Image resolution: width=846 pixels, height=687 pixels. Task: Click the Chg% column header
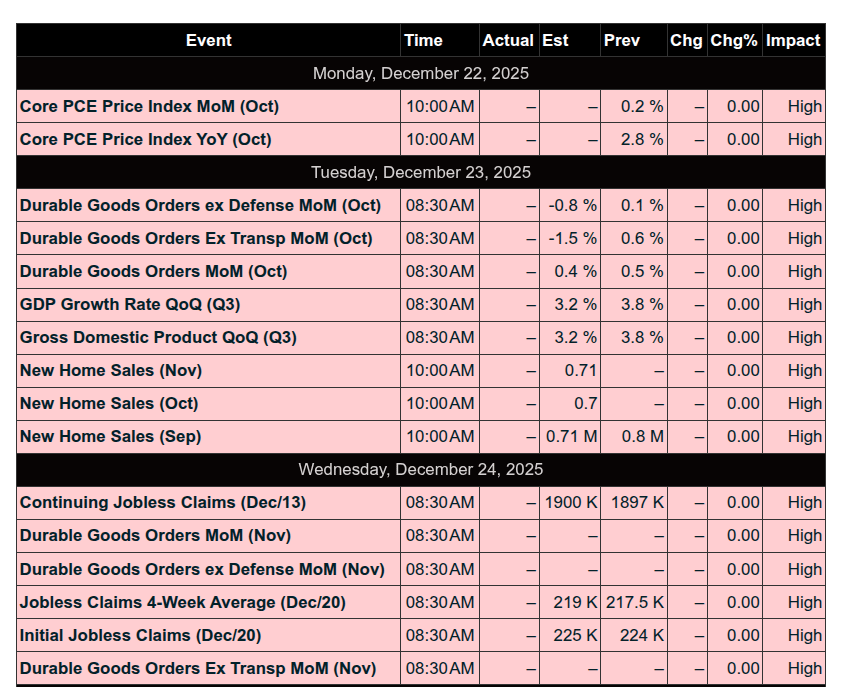[734, 41]
